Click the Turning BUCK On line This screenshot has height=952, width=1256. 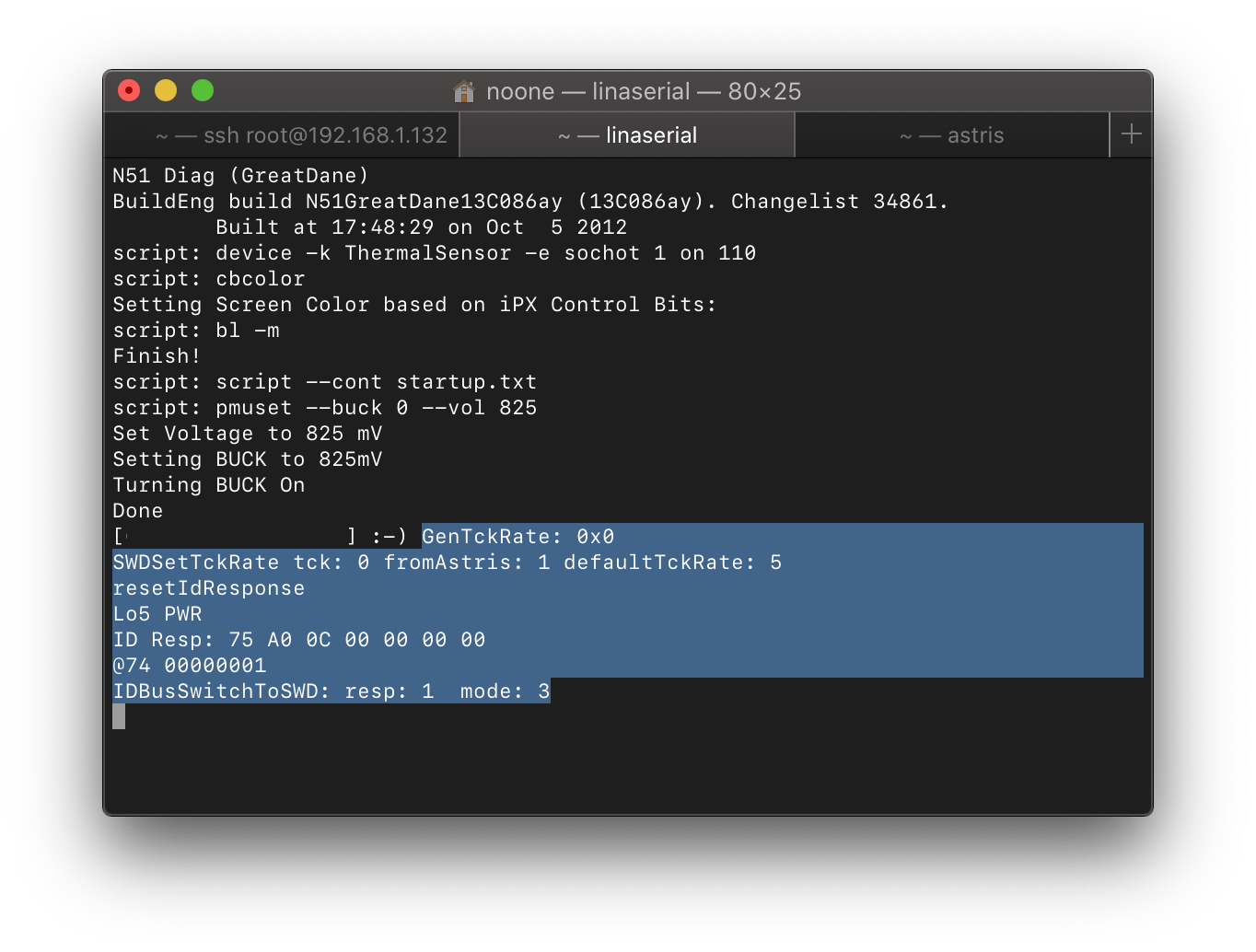209,484
